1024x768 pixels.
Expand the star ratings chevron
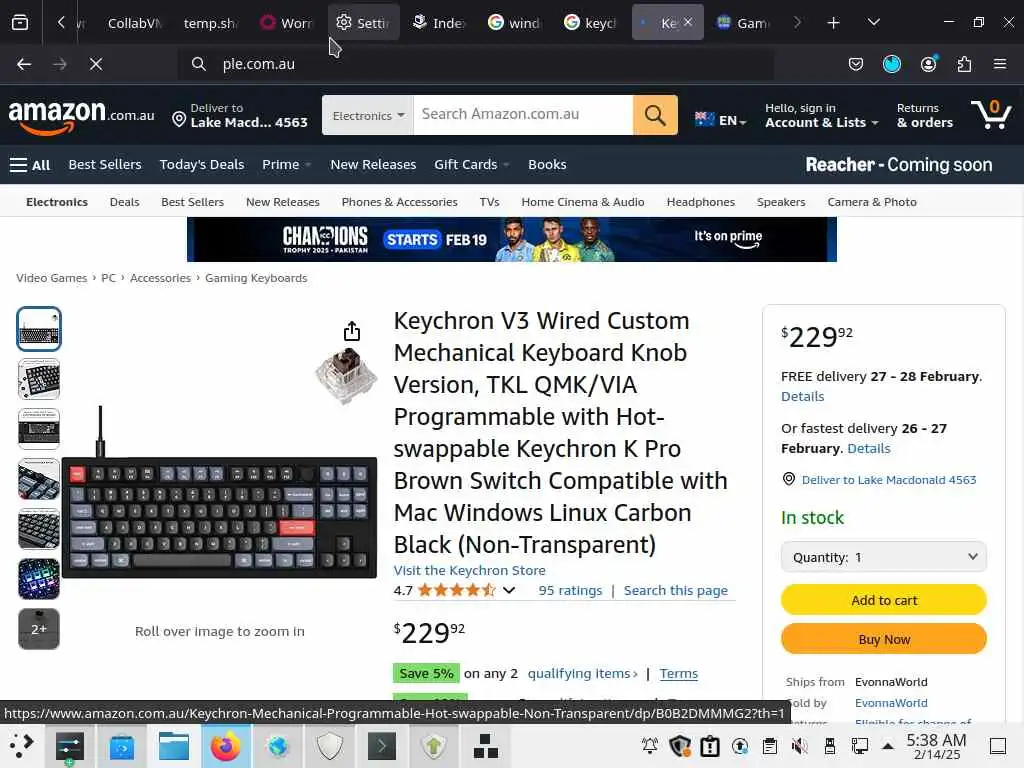coord(509,590)
